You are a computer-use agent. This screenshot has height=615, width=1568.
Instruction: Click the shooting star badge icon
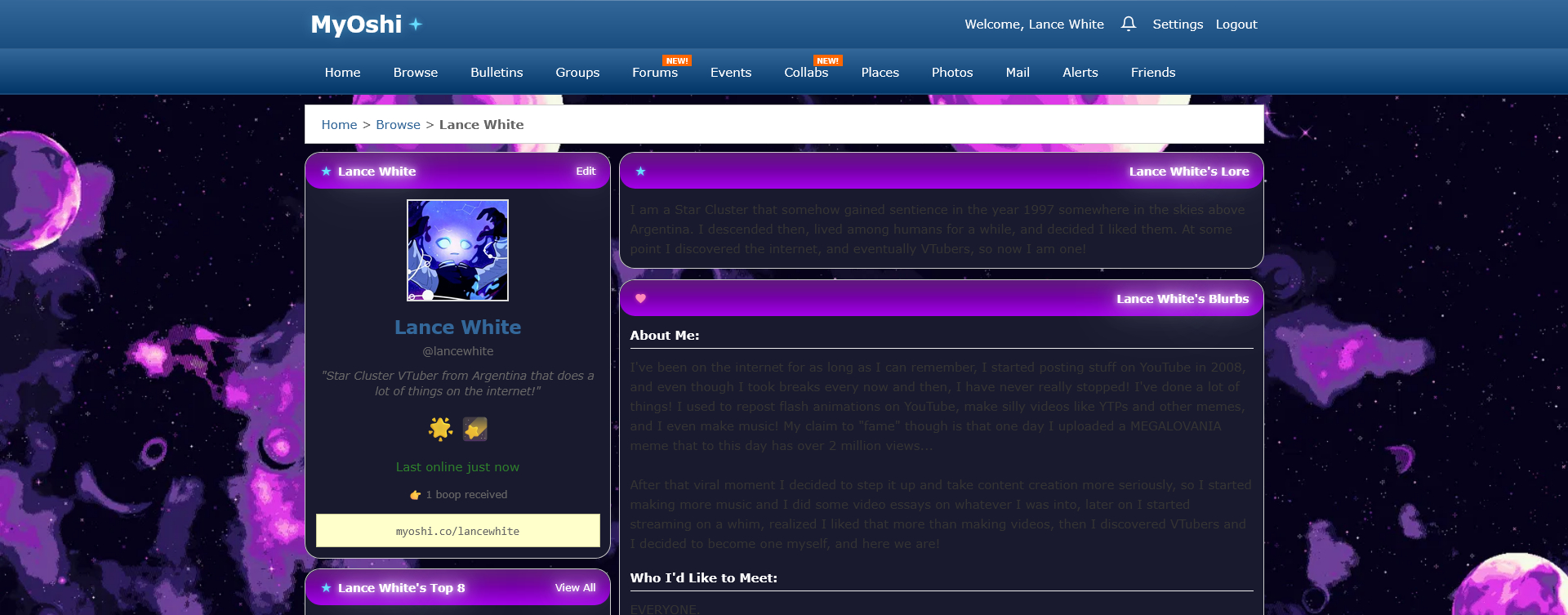(x=475, y=429)
